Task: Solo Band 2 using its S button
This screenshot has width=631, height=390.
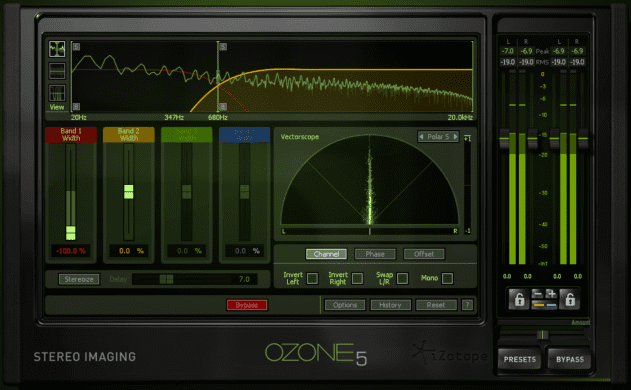Action: point(223,47)
